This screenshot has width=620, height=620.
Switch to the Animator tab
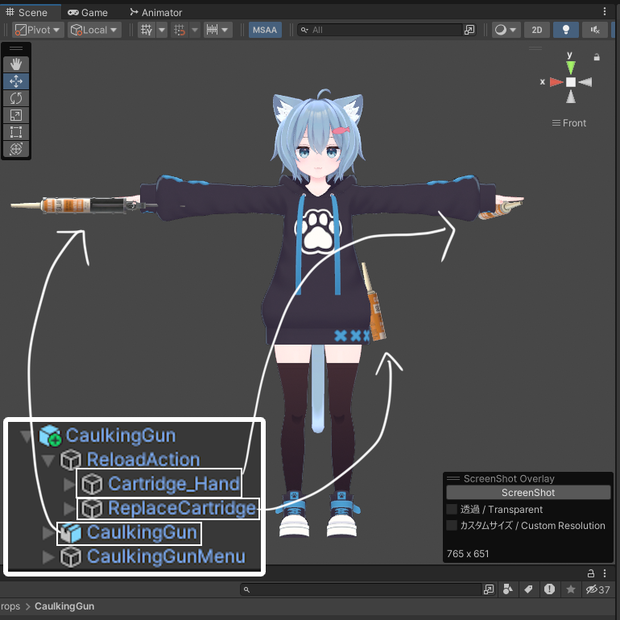156,13
